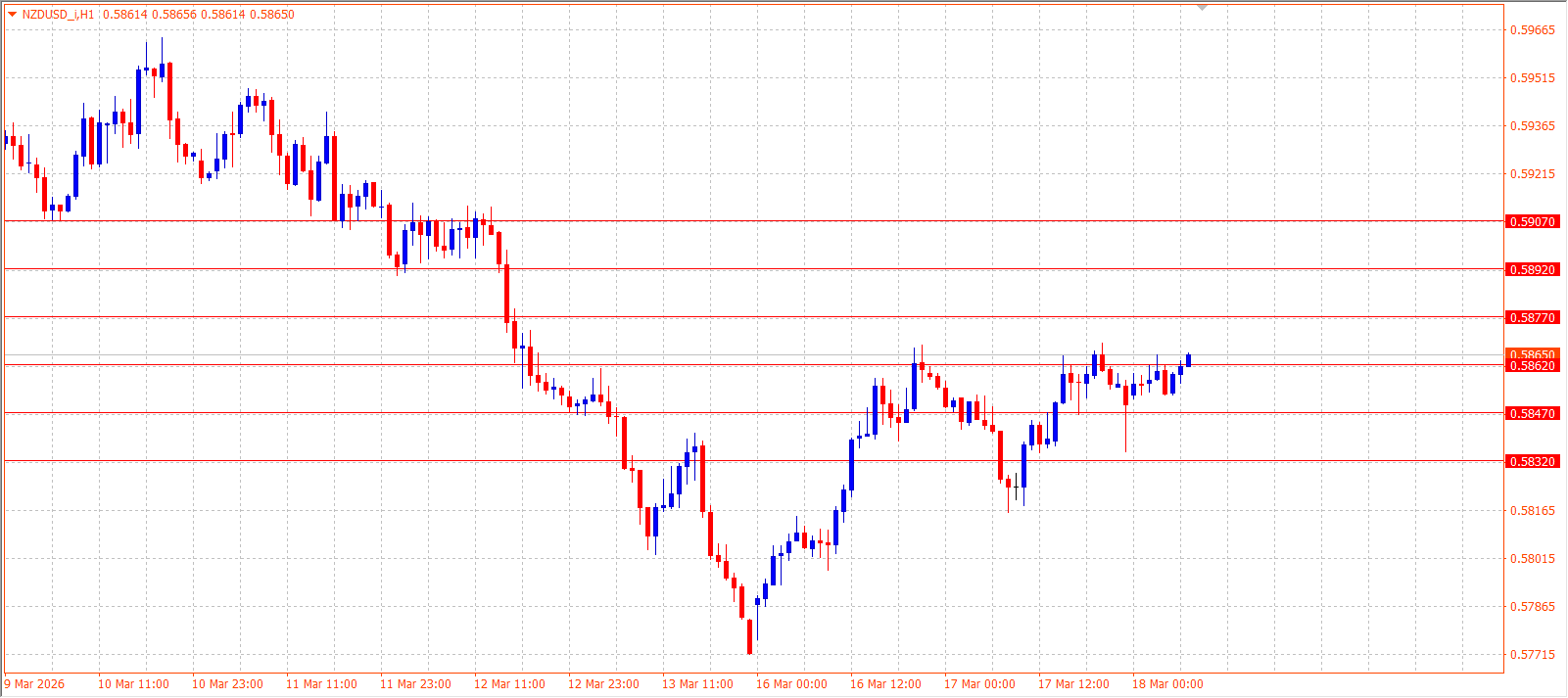
Task: Click the 9 Mar 2026 date label
Action: click(x=35, y=684)
